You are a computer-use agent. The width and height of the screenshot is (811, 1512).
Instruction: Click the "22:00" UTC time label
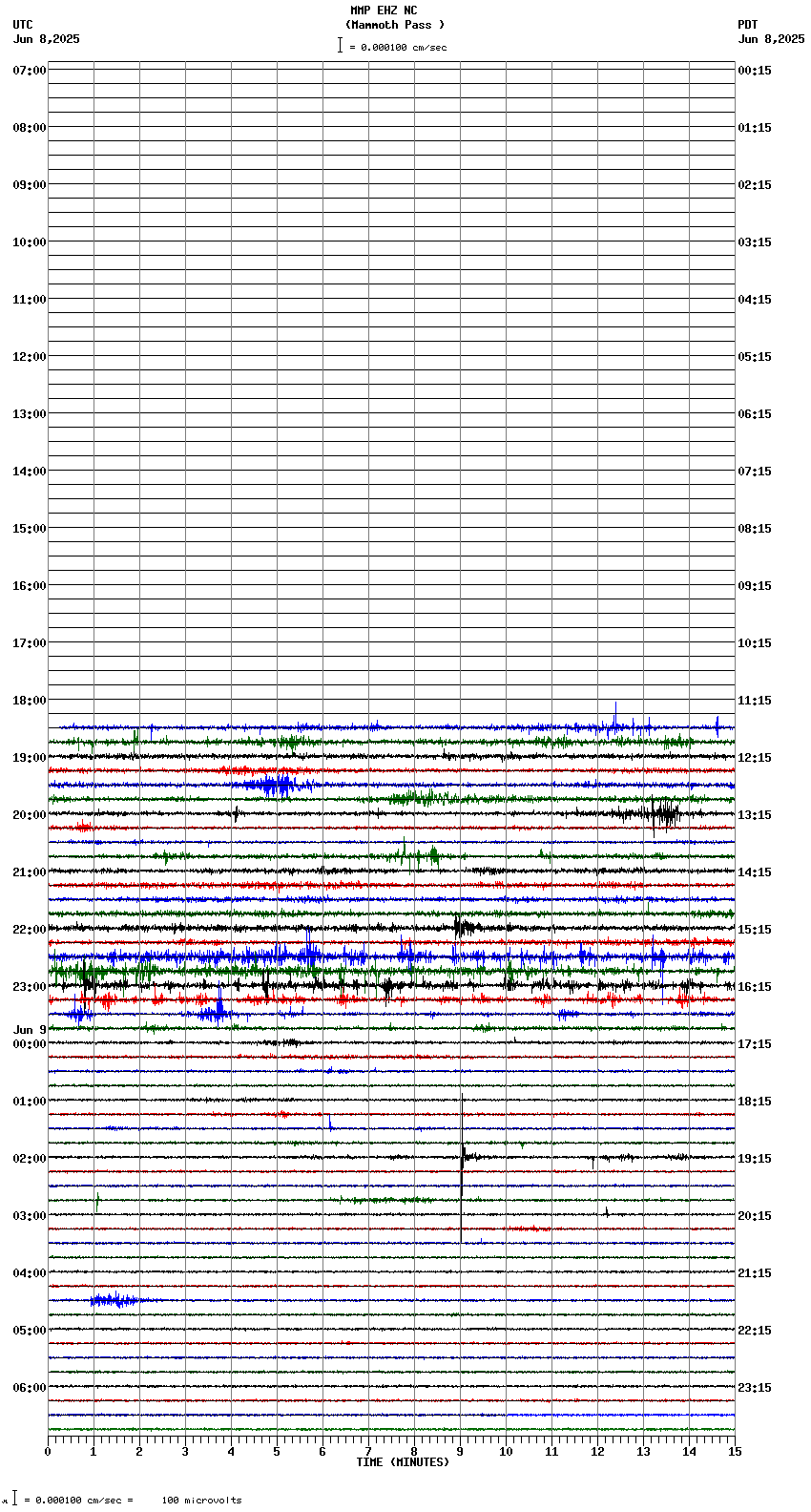click(30, 930)
